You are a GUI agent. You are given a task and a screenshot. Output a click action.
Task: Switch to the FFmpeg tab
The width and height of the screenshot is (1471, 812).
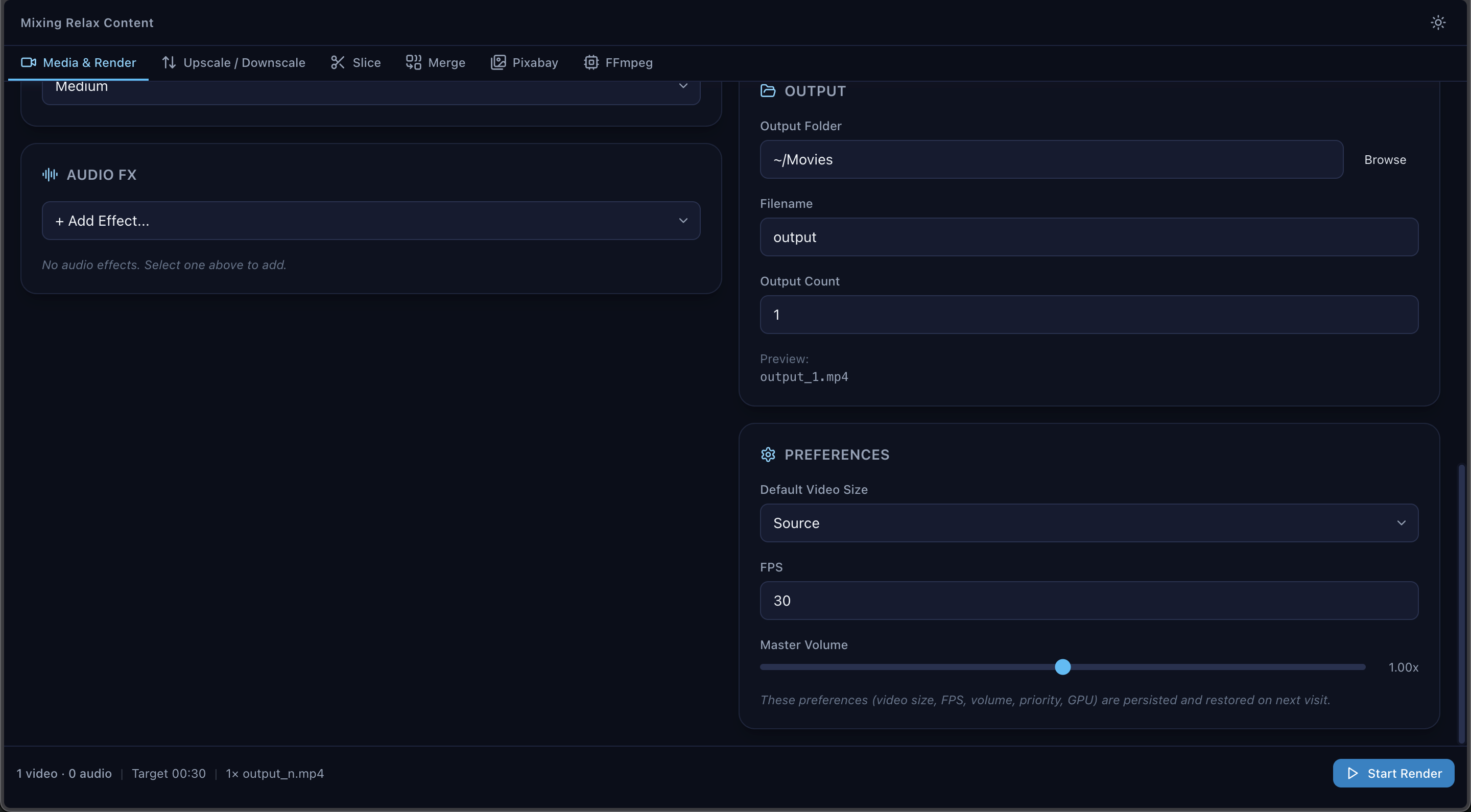[618, 62]
